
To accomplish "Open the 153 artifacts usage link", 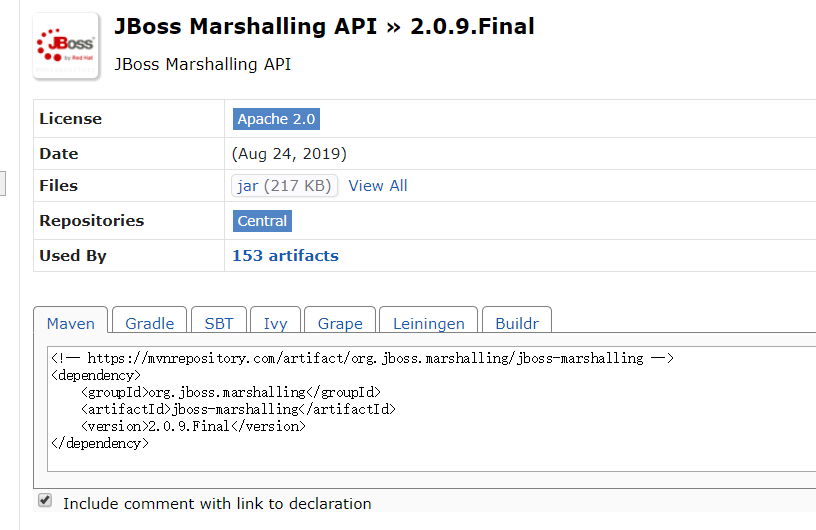I will click(x=285, y=256).
